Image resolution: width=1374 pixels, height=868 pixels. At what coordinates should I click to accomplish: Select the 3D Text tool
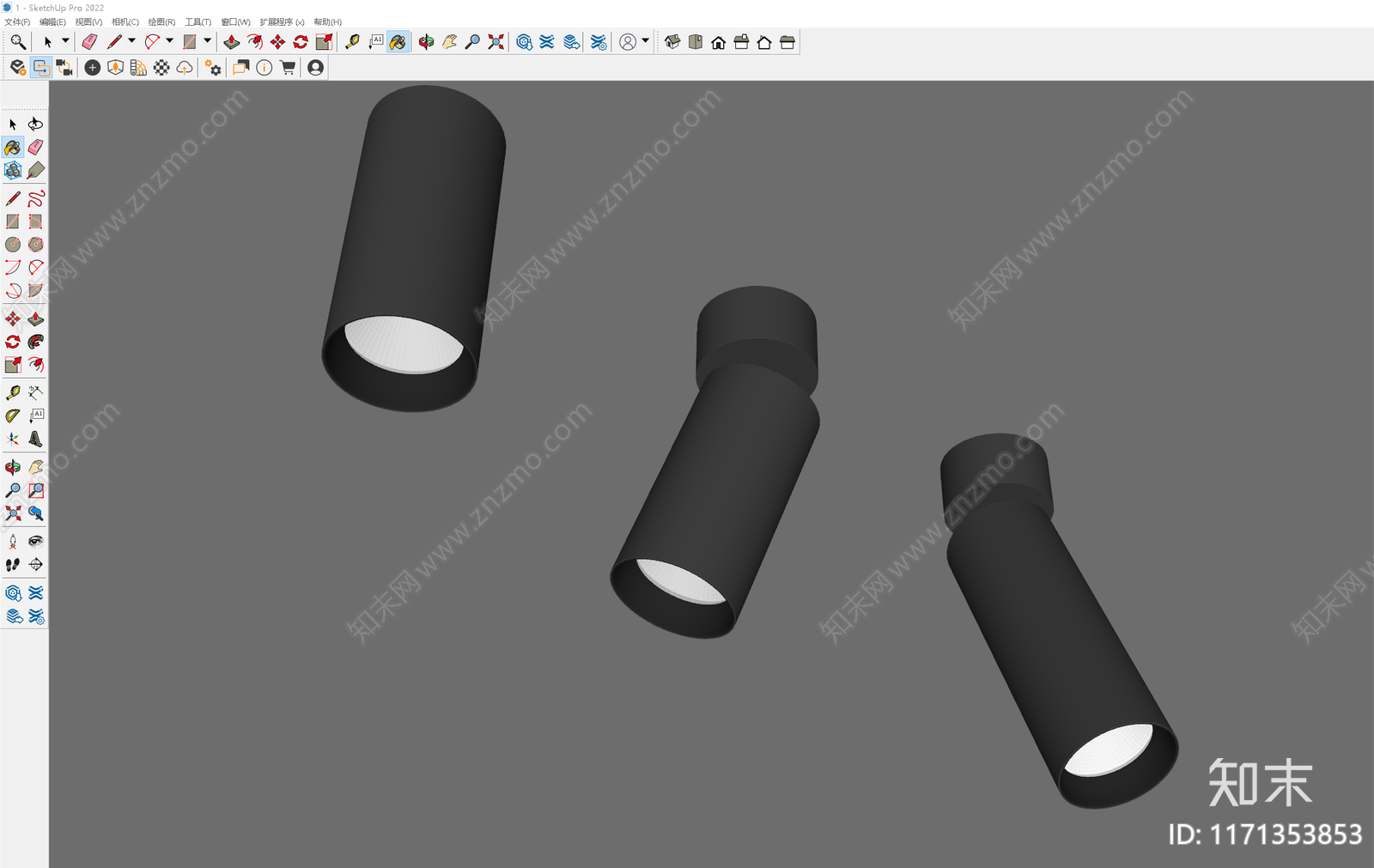pyautogui.click(x=35, y=440)
